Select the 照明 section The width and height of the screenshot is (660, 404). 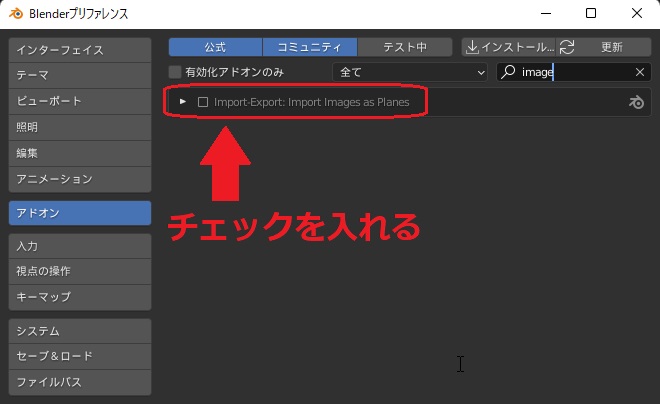click(x=80, y=127)
